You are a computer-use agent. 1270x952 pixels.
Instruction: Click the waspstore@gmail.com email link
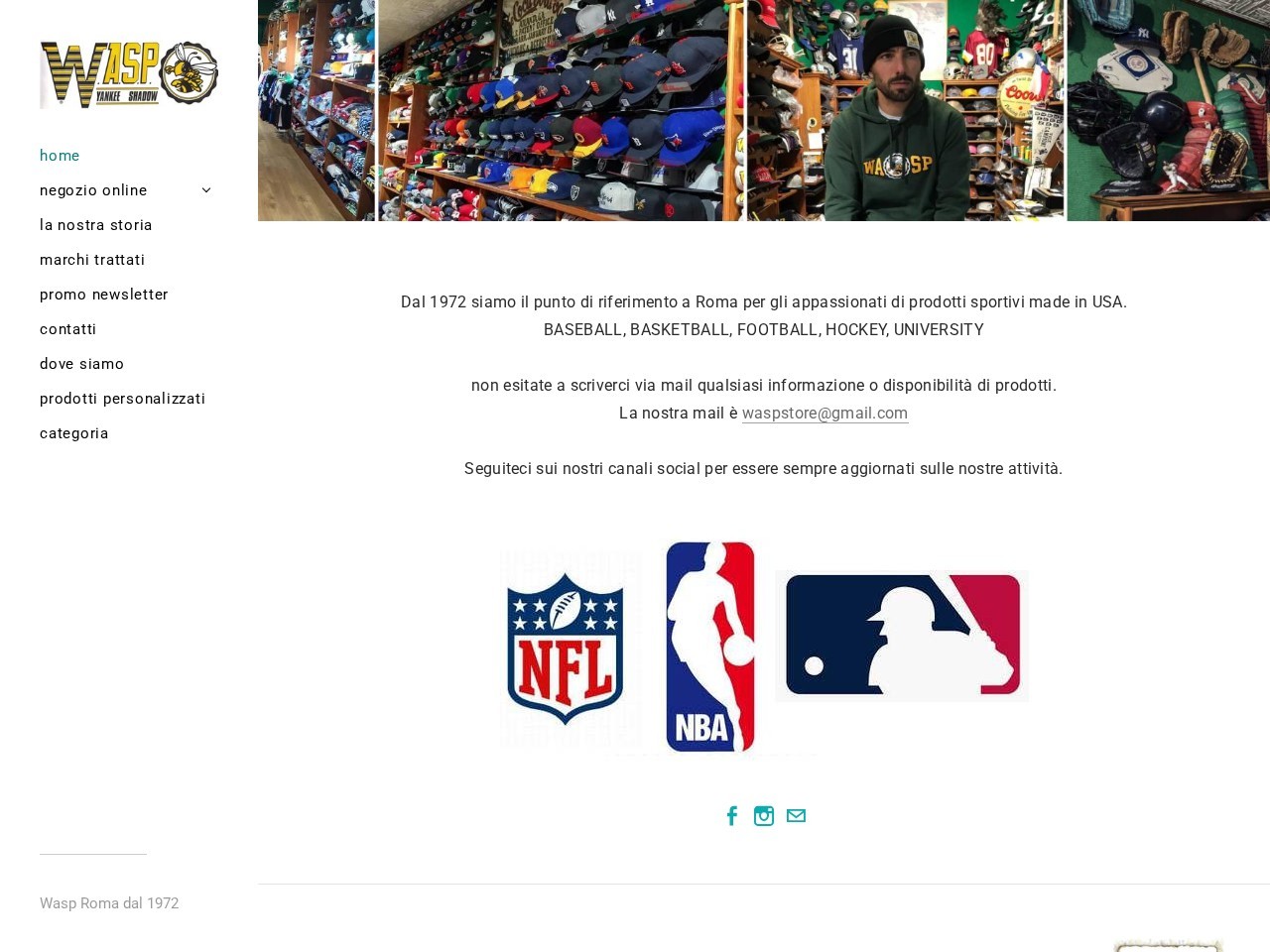pos(825,414)
